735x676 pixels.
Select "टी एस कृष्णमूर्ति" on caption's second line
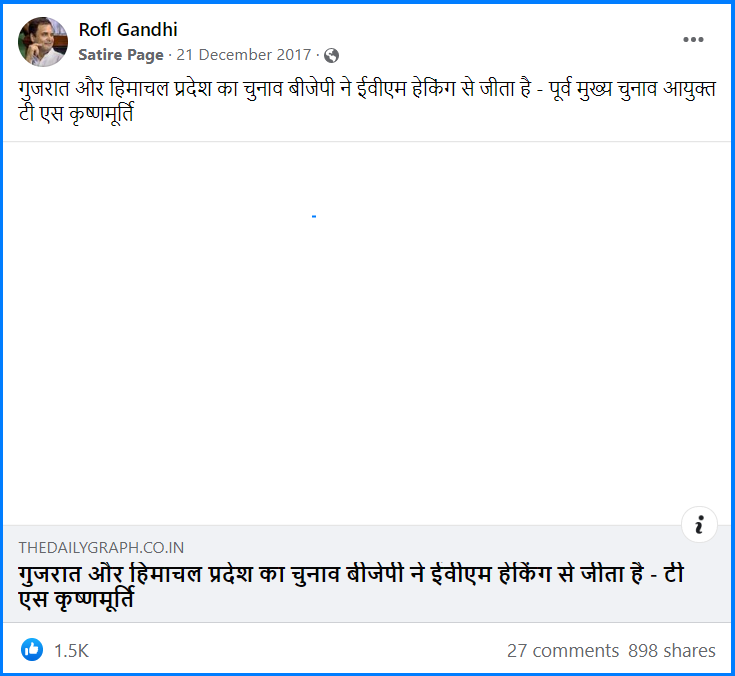[76, 113]
